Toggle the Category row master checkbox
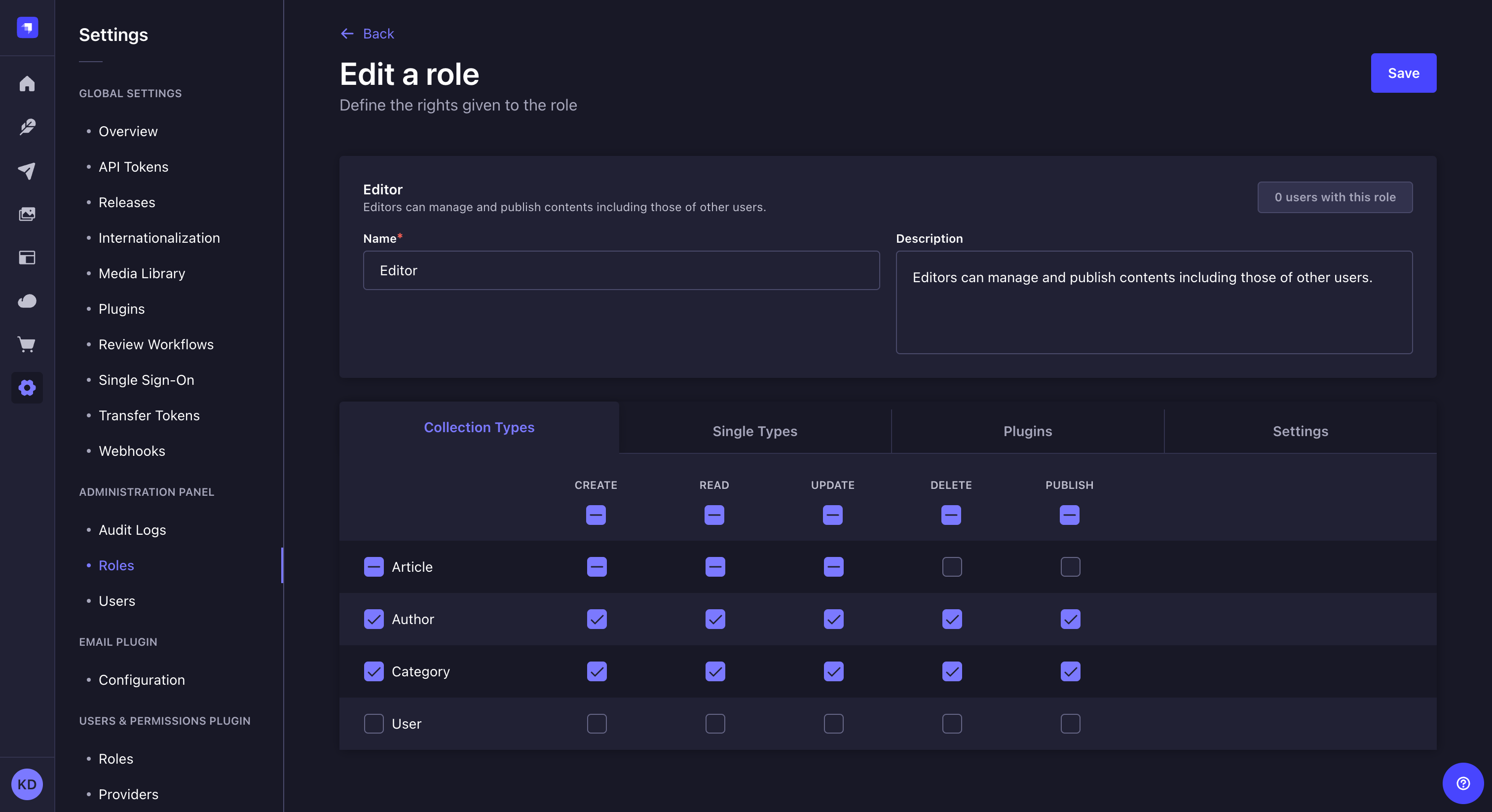The width and height of the screenshot is (1492, 812). [373, 671]
